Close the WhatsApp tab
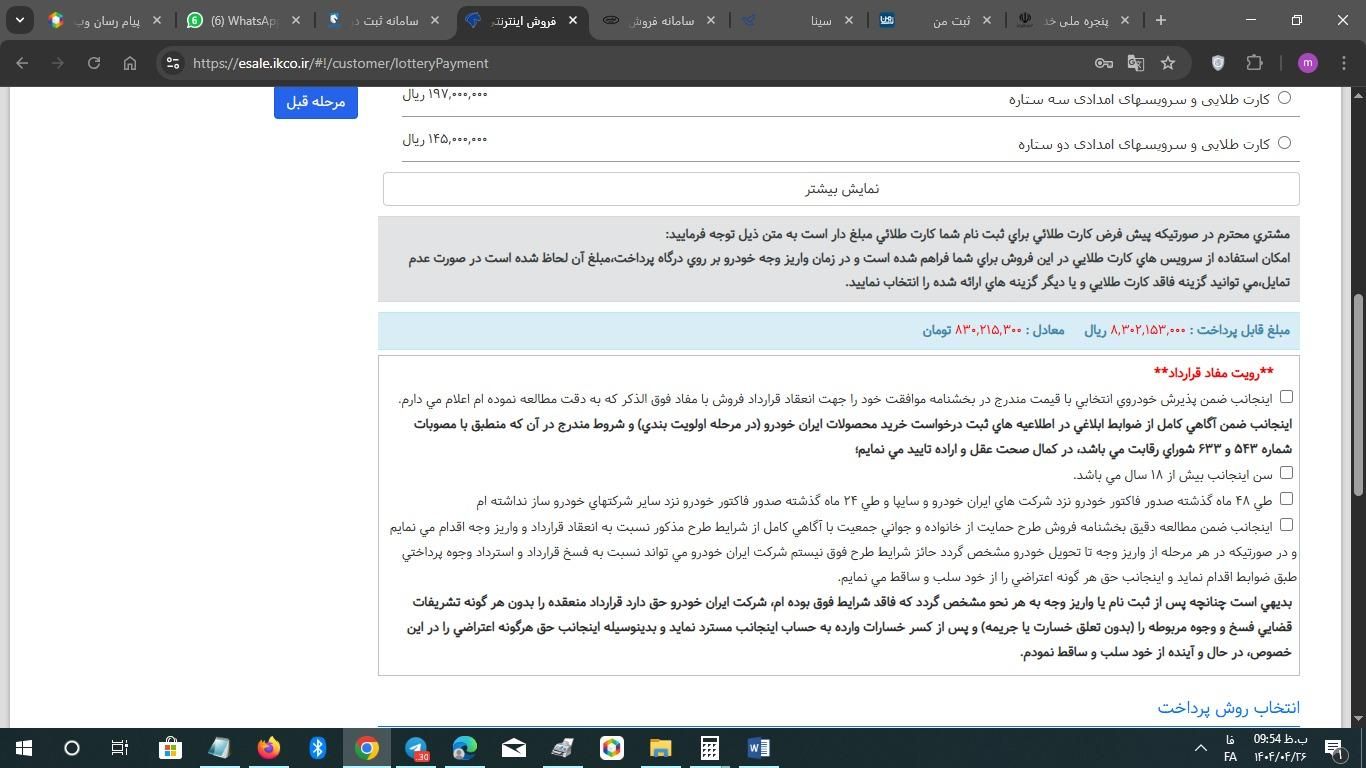1366x768 pixels. pyautogui.click(x=297, y=20)
